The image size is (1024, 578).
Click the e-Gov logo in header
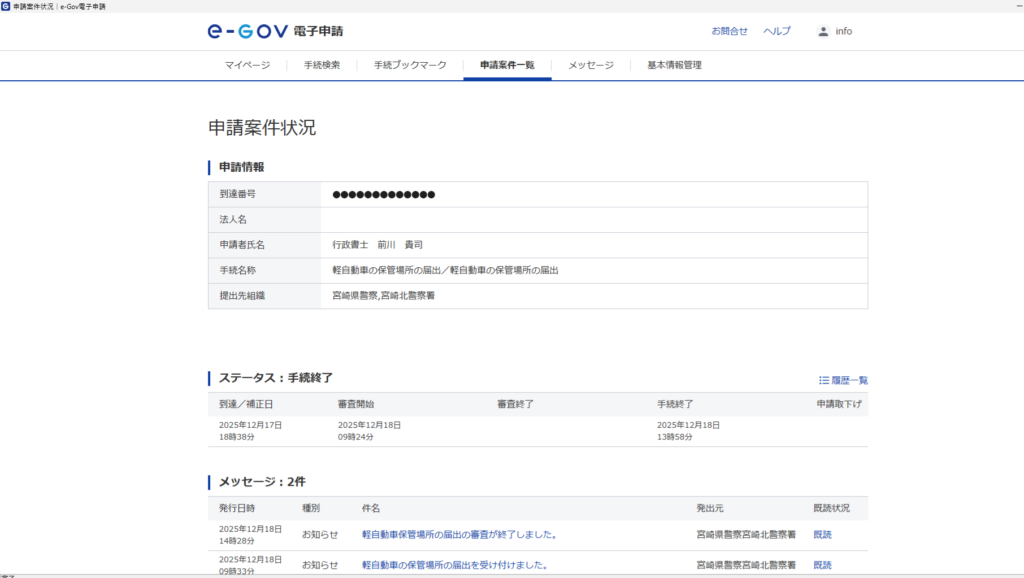click(247, 31)
